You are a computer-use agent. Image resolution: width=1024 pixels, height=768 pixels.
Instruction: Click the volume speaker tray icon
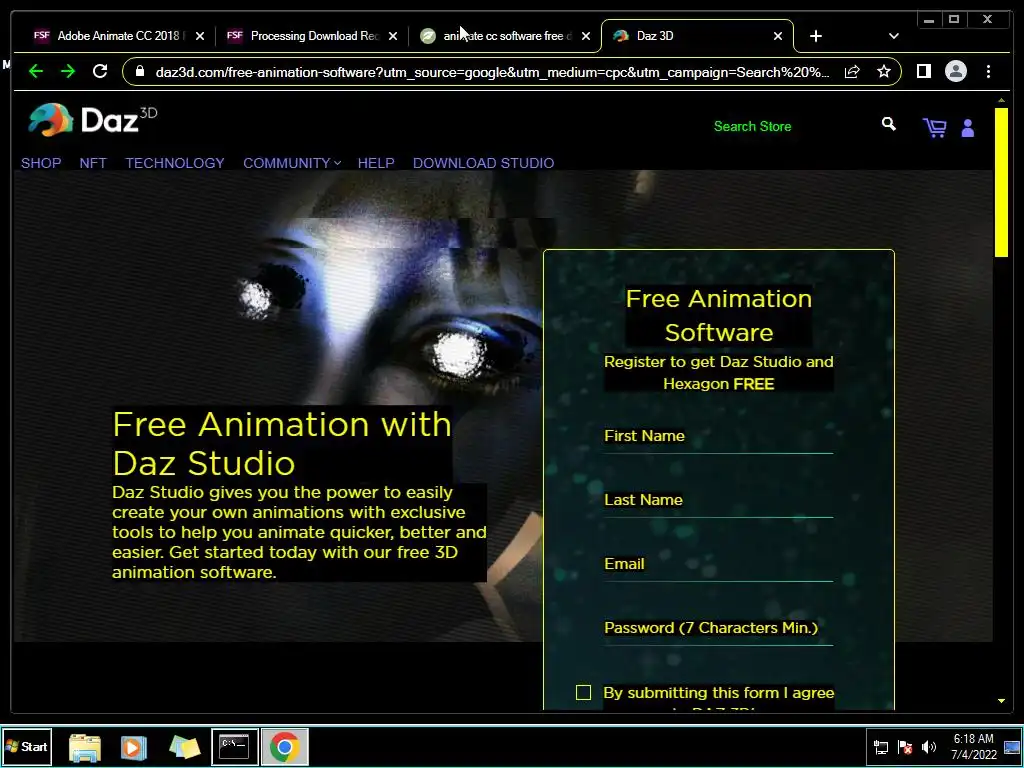coord(929,747)
